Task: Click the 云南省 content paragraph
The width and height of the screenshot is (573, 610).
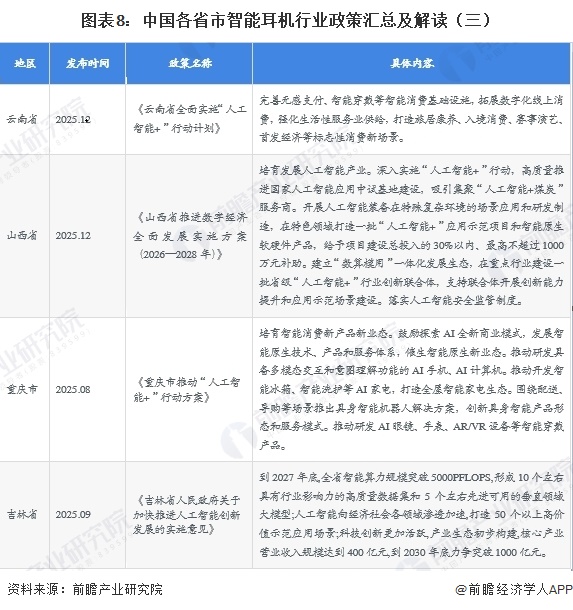Action: pyautogui.click(x=412, y=119)
